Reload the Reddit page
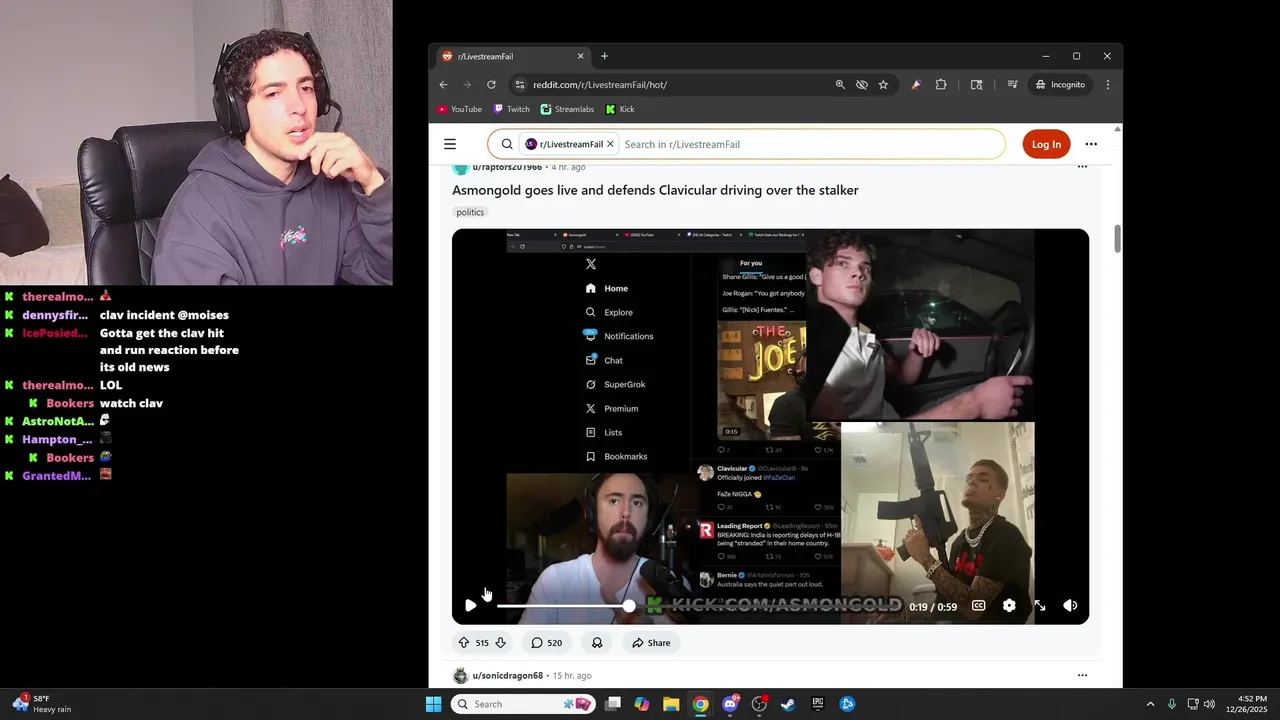This screenshot has height=720, width=1280. tap(491, 85)
